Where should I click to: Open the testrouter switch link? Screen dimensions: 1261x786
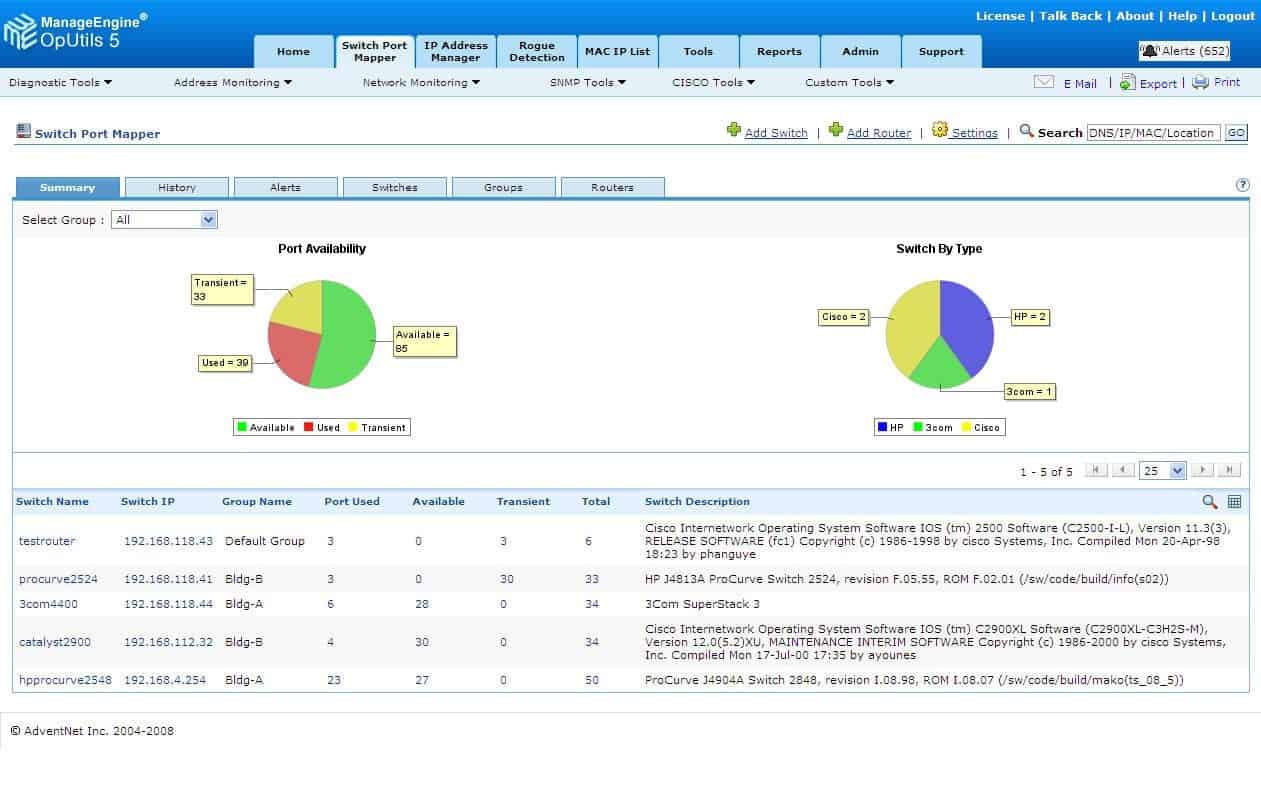click(x=47, y=541)
